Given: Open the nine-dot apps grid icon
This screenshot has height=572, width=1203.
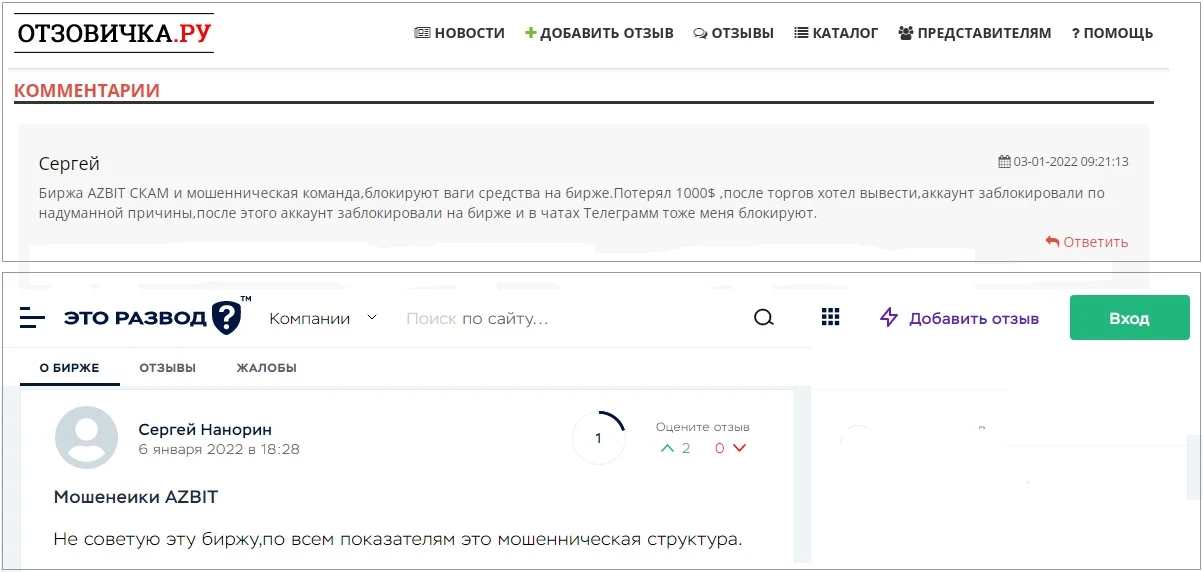Looking at the screenshot, I should point(830,317).
